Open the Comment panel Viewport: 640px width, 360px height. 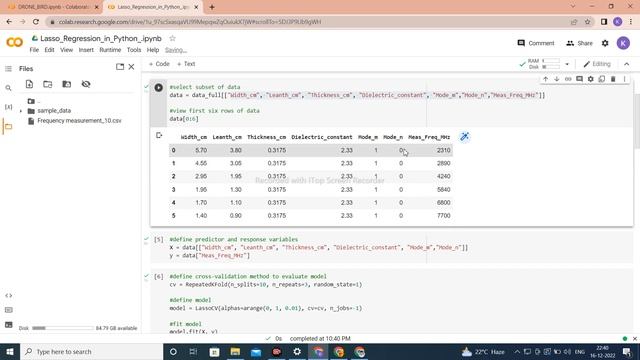536,43
